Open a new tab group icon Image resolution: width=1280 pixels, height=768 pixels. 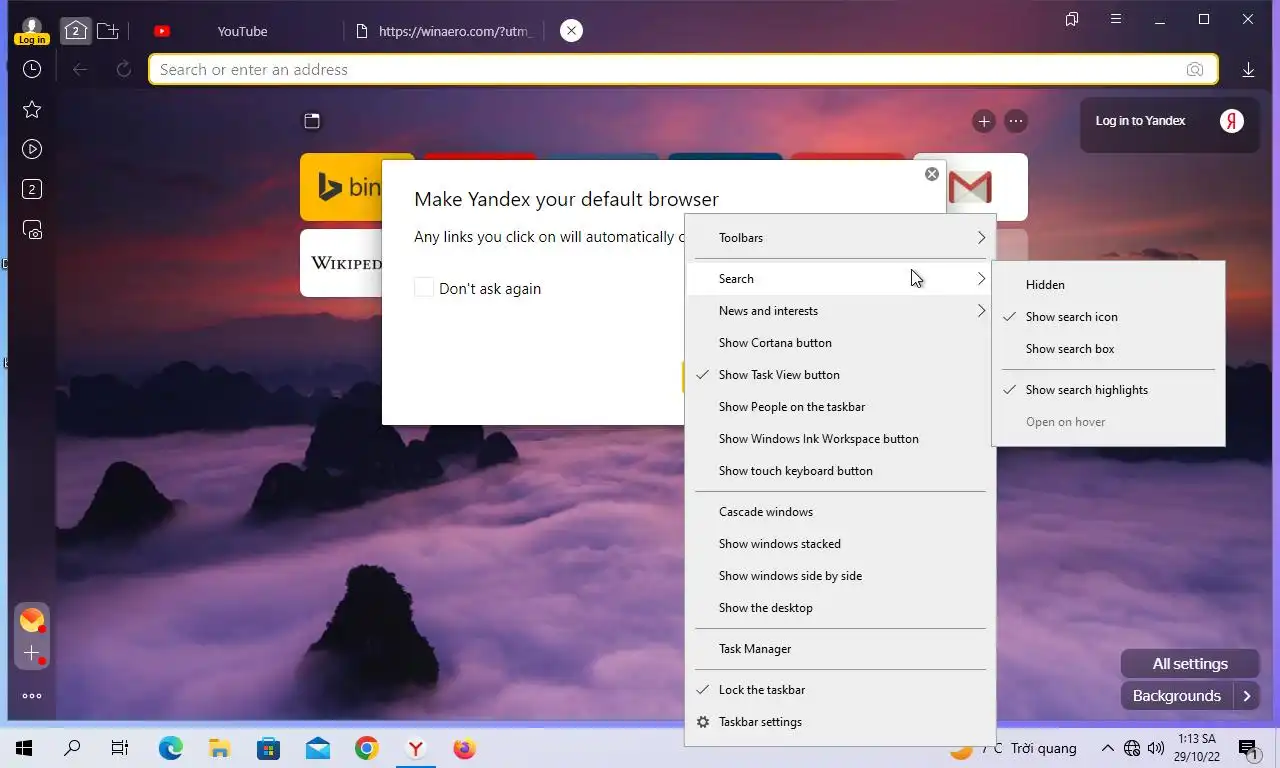click(x=108, y=31)
